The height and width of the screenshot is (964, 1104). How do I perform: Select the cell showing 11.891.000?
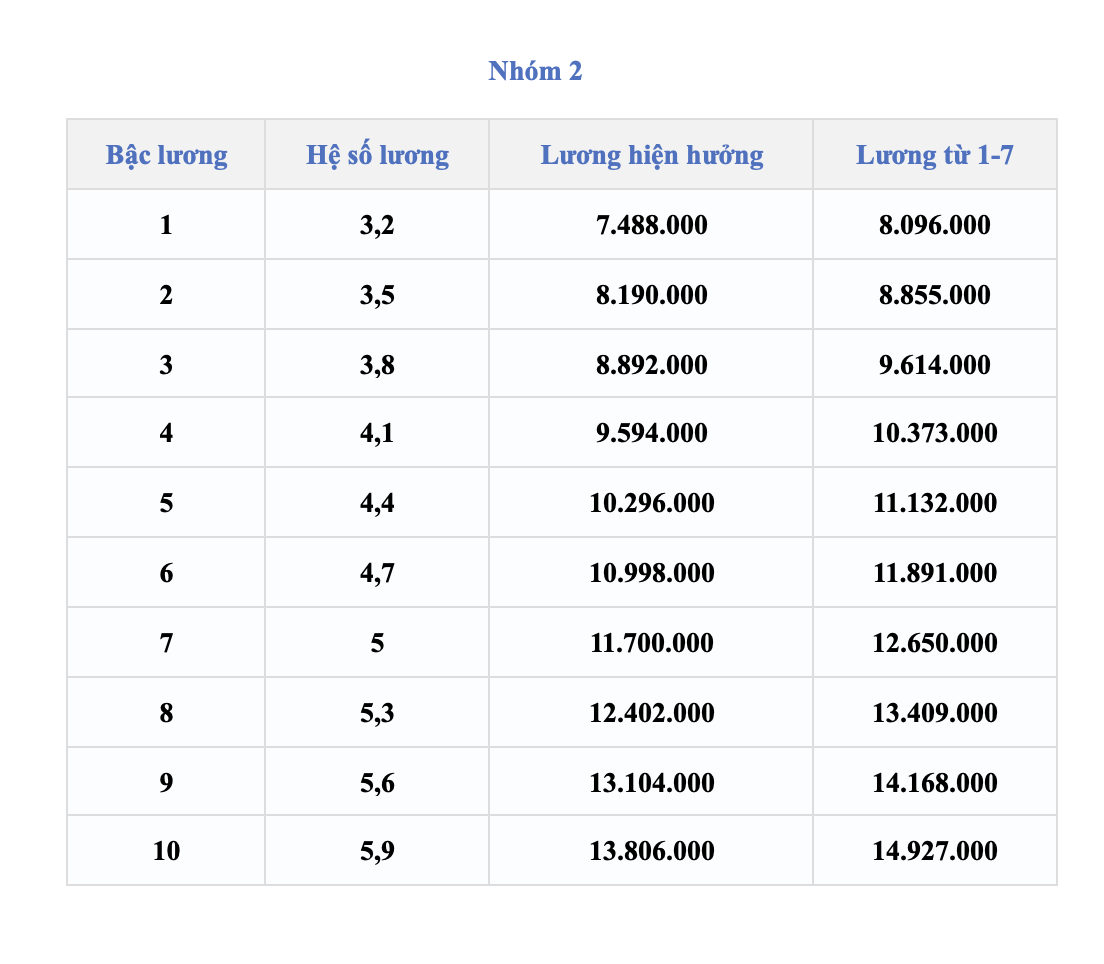pos(934,572)
